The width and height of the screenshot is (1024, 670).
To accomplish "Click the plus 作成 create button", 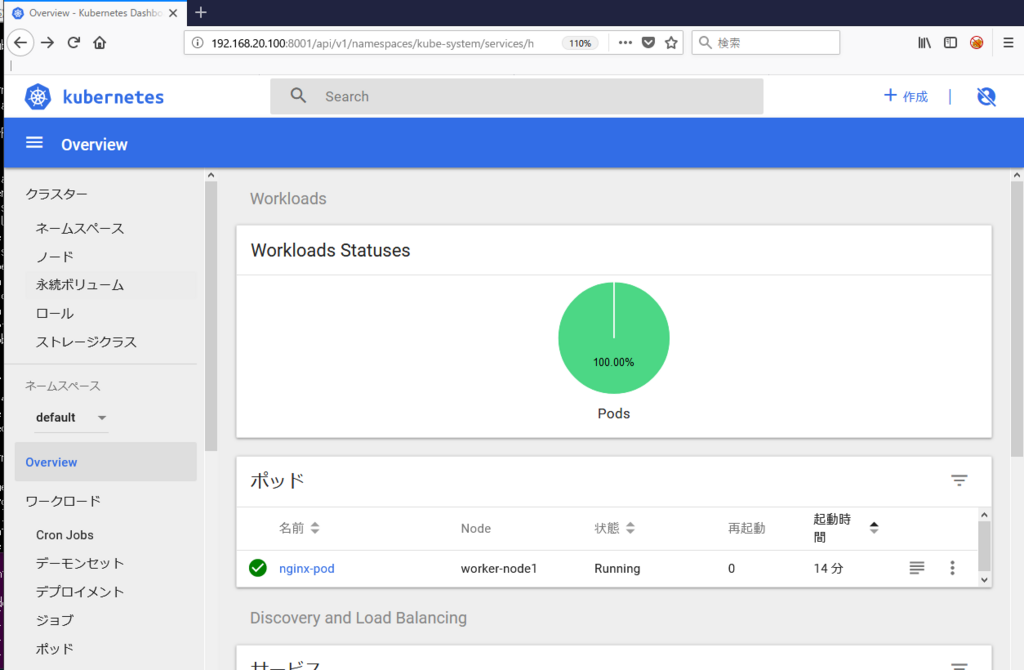I will coord(905,96).
